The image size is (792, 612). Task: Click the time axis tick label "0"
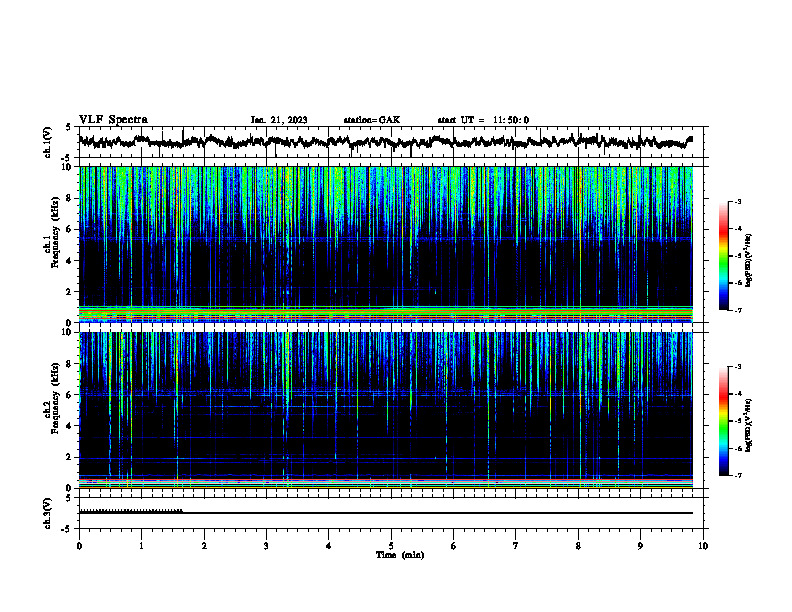tap(79, 546)
